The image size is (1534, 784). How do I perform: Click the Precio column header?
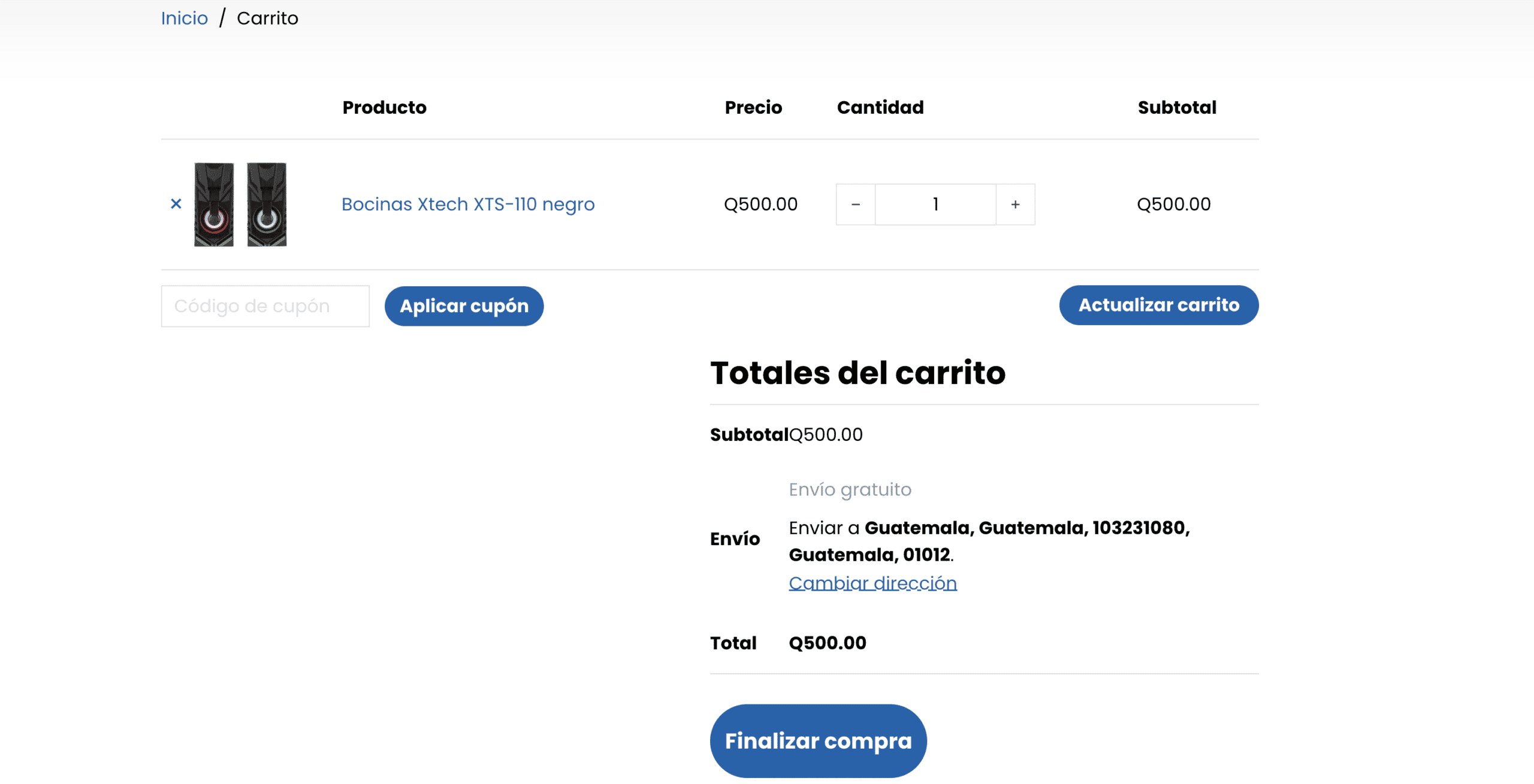coord(753,107)
